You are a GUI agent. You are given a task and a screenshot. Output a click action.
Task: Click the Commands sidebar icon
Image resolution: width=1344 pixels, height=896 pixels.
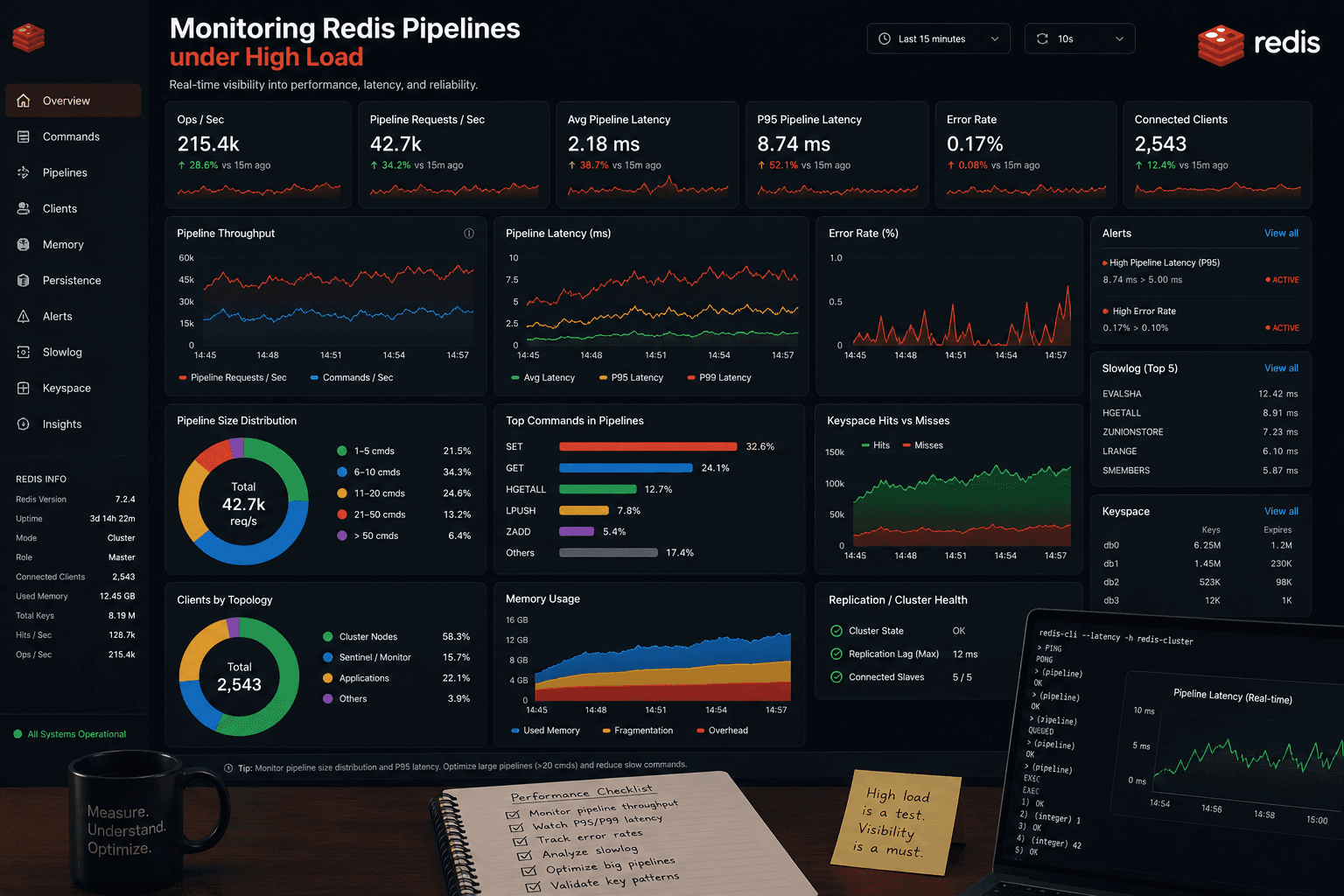point(24,136)
